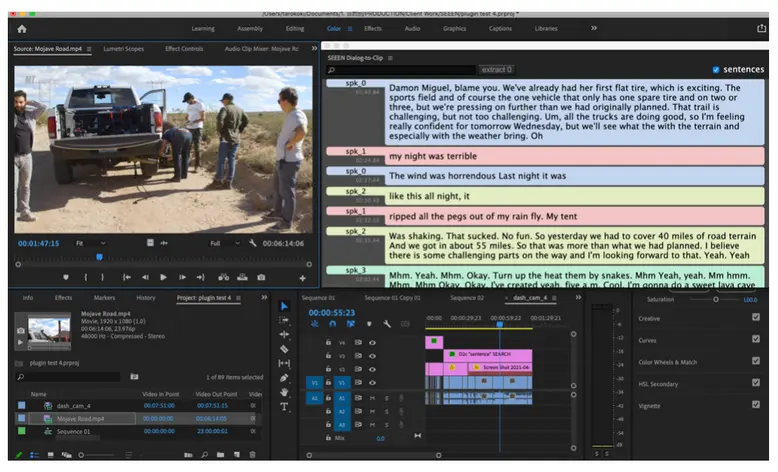The image size is (778, 472).
Task: Switch to the Effects workspace tab
Action: (x=372, y=29)
